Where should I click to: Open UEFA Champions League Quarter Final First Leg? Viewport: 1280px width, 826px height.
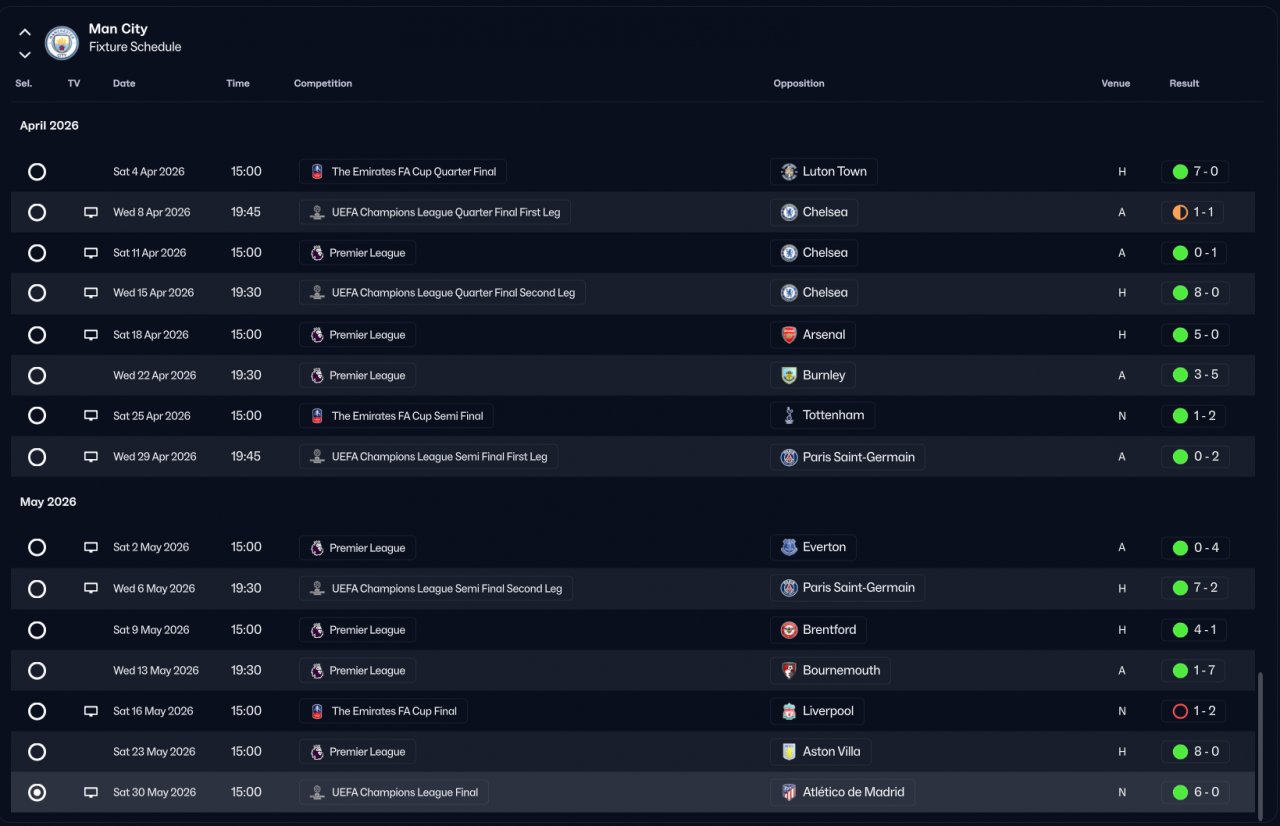435,212
